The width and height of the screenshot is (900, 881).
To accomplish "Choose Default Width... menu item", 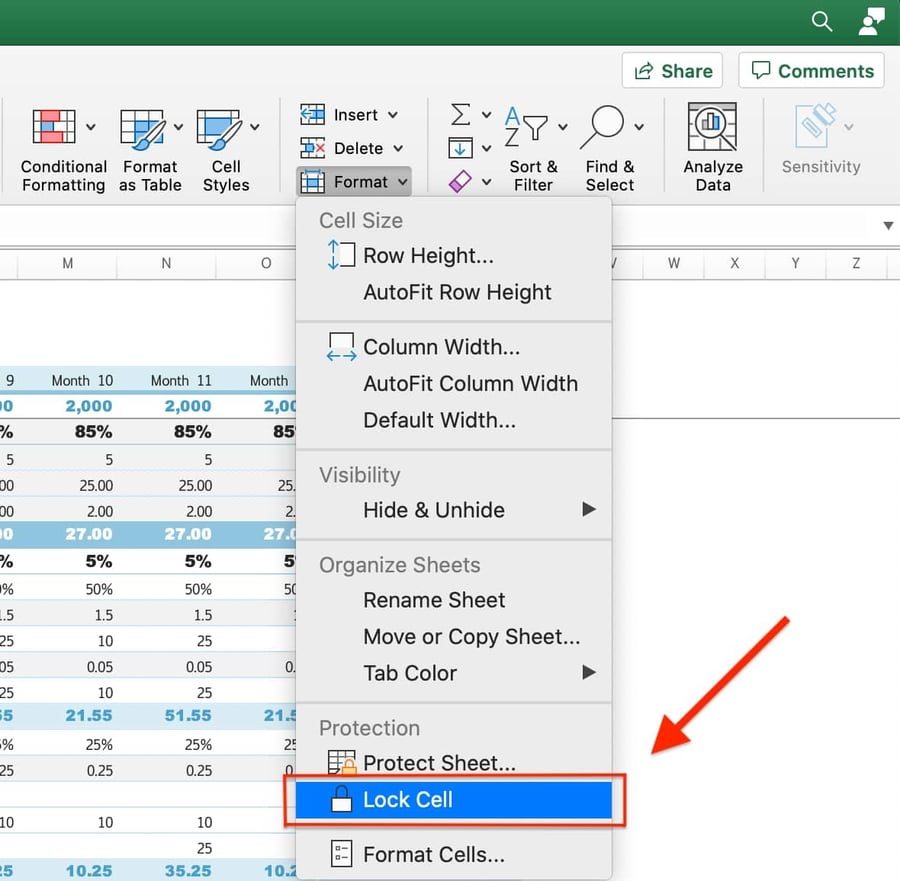I will coord(453,420).
